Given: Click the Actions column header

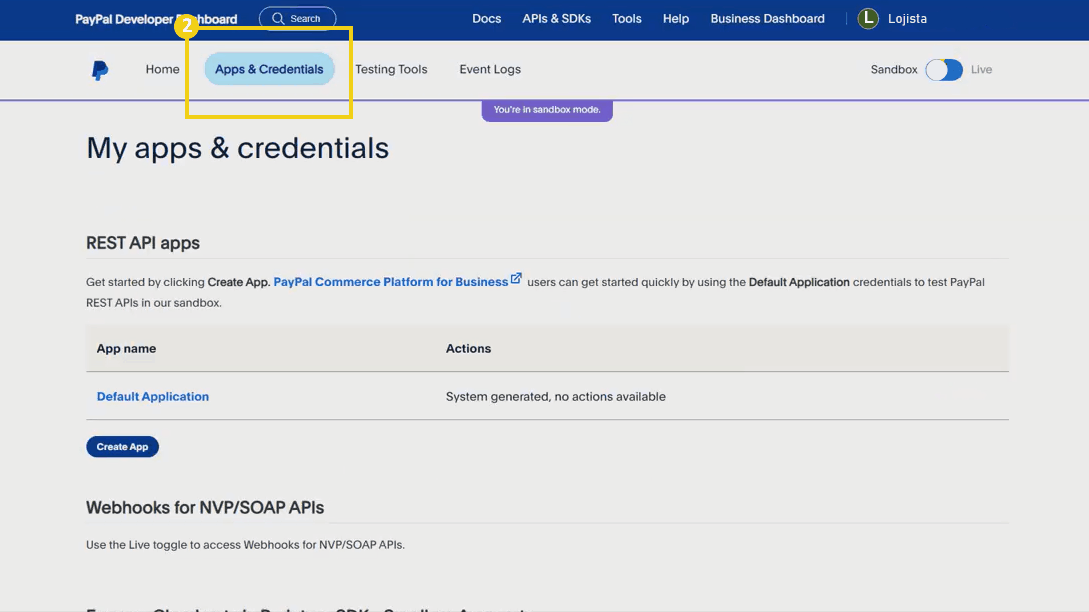Looking at the screenshot, I should [x=468, y=349].
